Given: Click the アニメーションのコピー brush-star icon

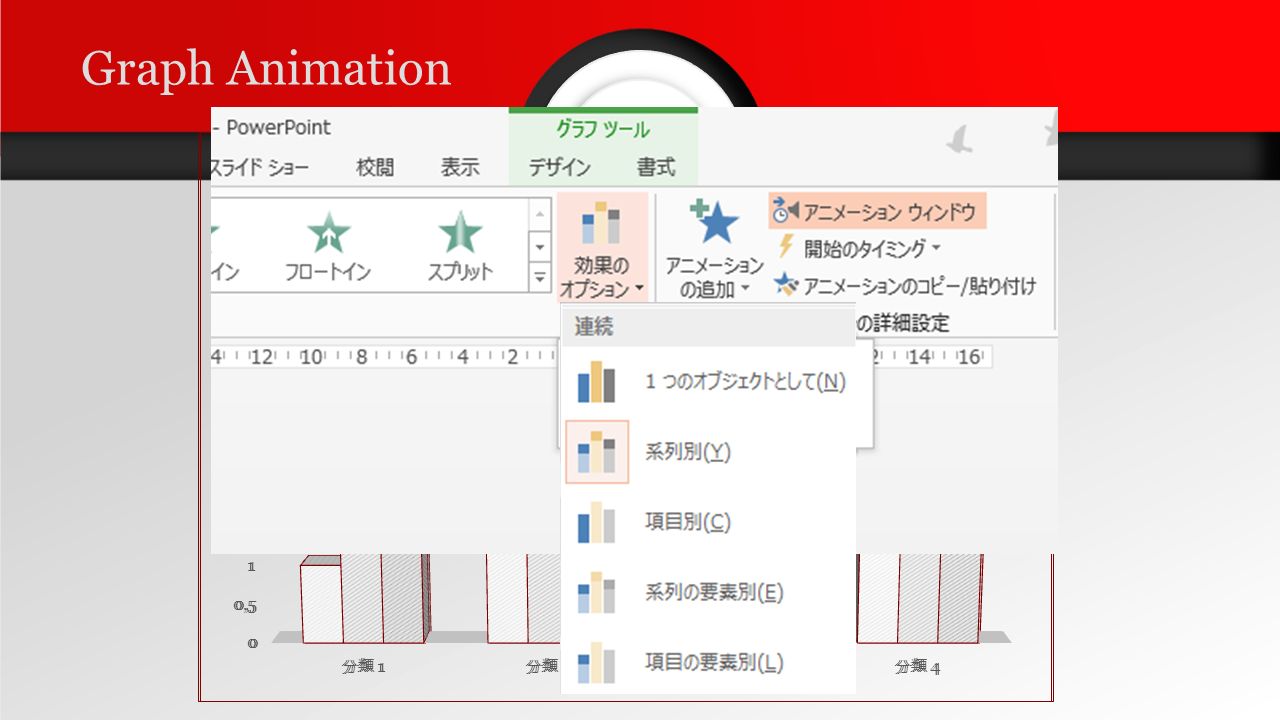Looking at the screenshot, I should (787, 286).
